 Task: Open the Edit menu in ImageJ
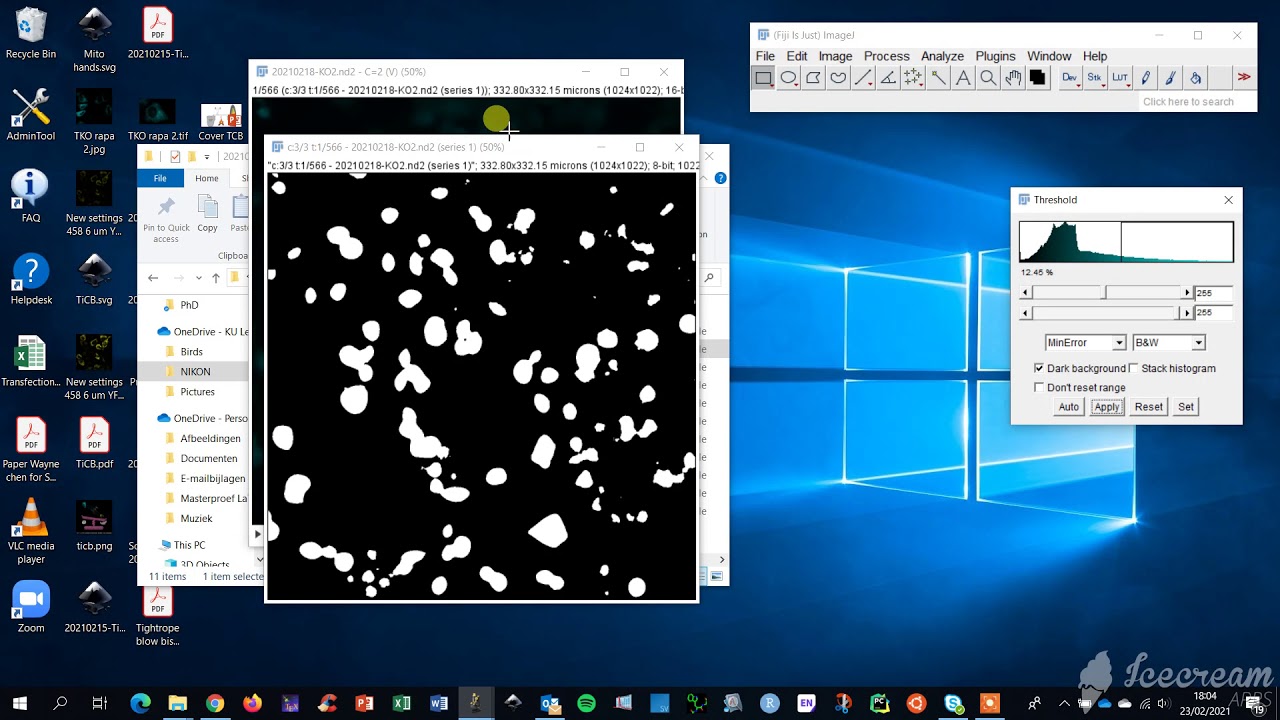[797, 56]
